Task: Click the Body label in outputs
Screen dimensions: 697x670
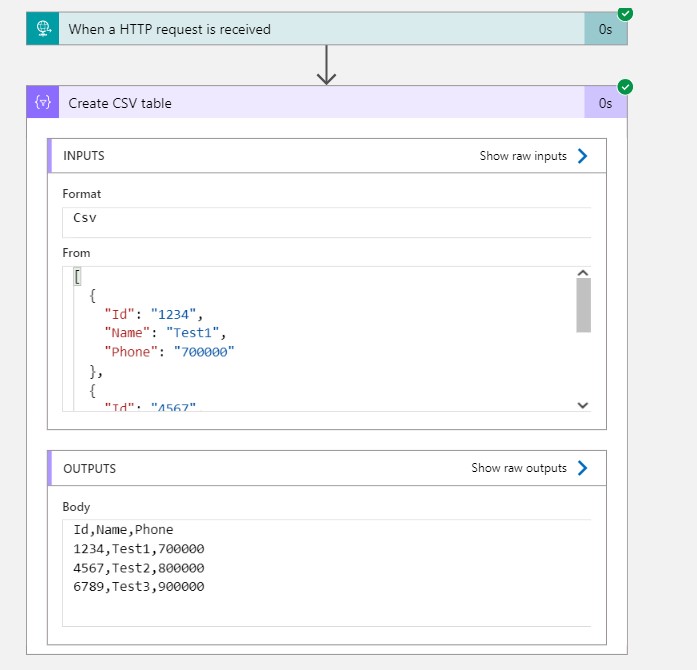Action: pos(76,507)
